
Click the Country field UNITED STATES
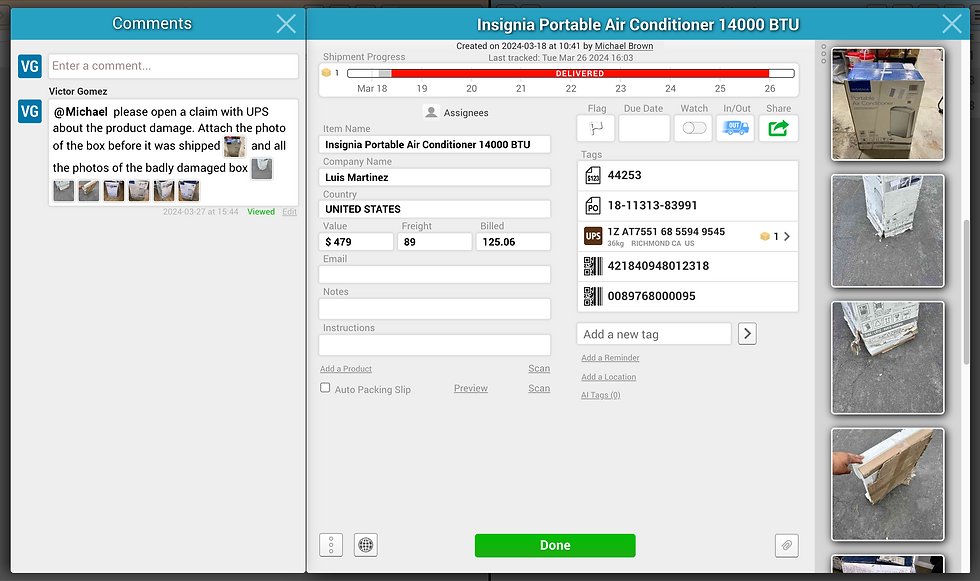(434, 209)
